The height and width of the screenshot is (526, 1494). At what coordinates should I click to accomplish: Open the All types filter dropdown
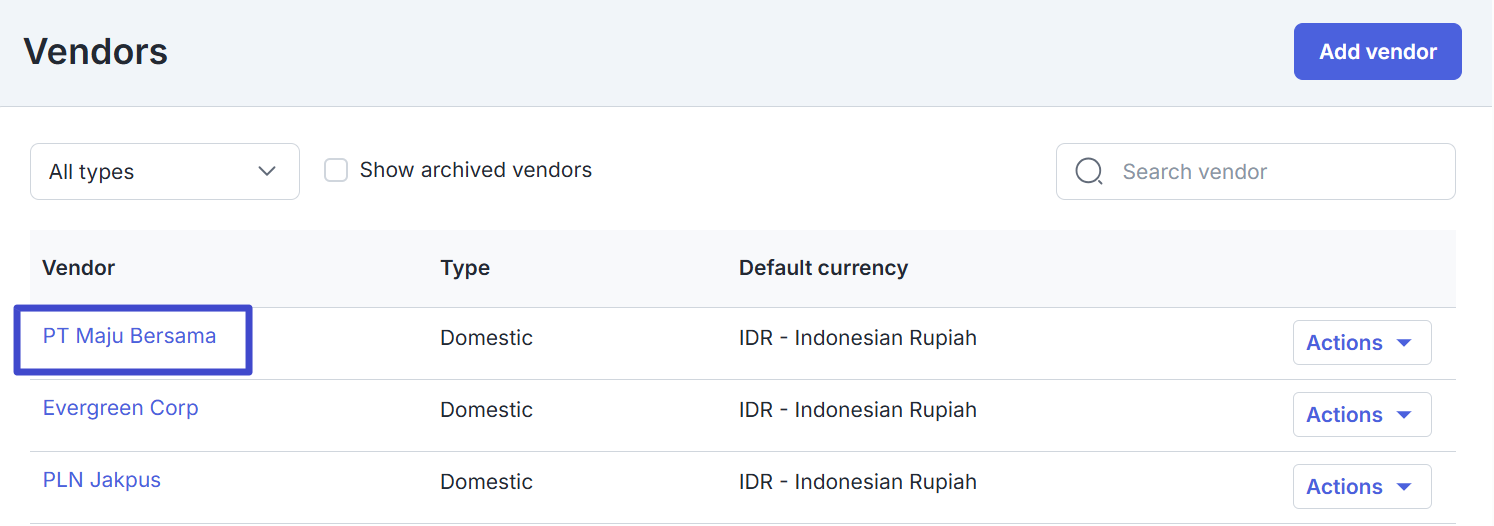tap(165, 172)
